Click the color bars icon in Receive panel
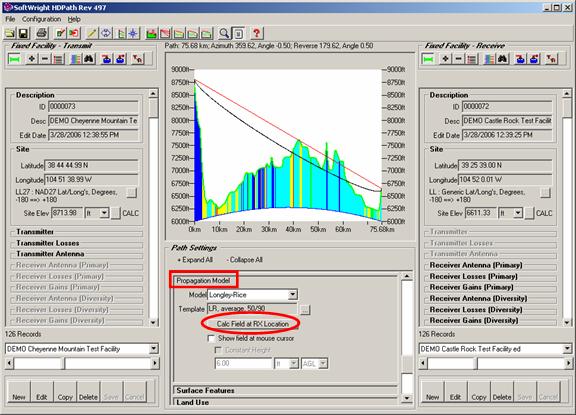Viewport: 576px width, 415px height. tap(489, 59)
